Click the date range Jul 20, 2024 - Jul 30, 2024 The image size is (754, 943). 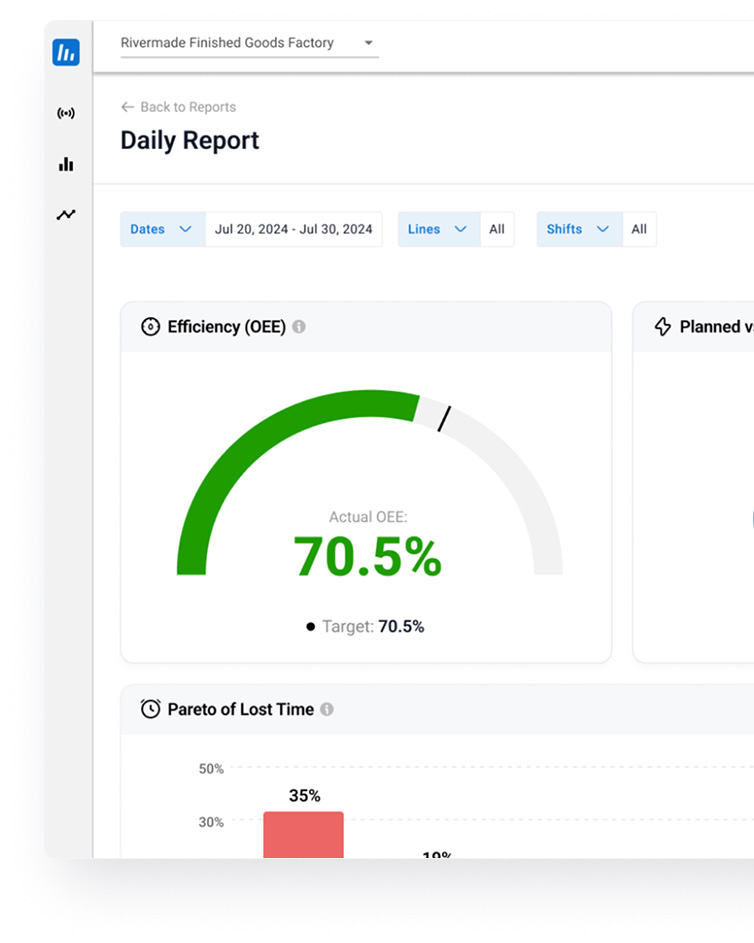(293, 229)
